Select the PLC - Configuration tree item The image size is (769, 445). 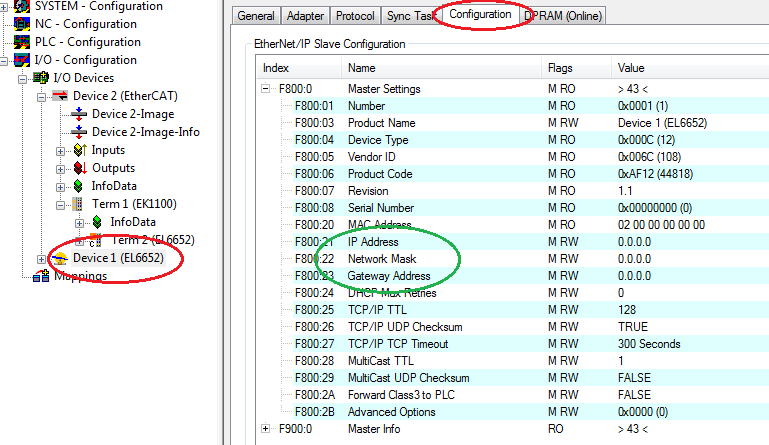point(88,42)
